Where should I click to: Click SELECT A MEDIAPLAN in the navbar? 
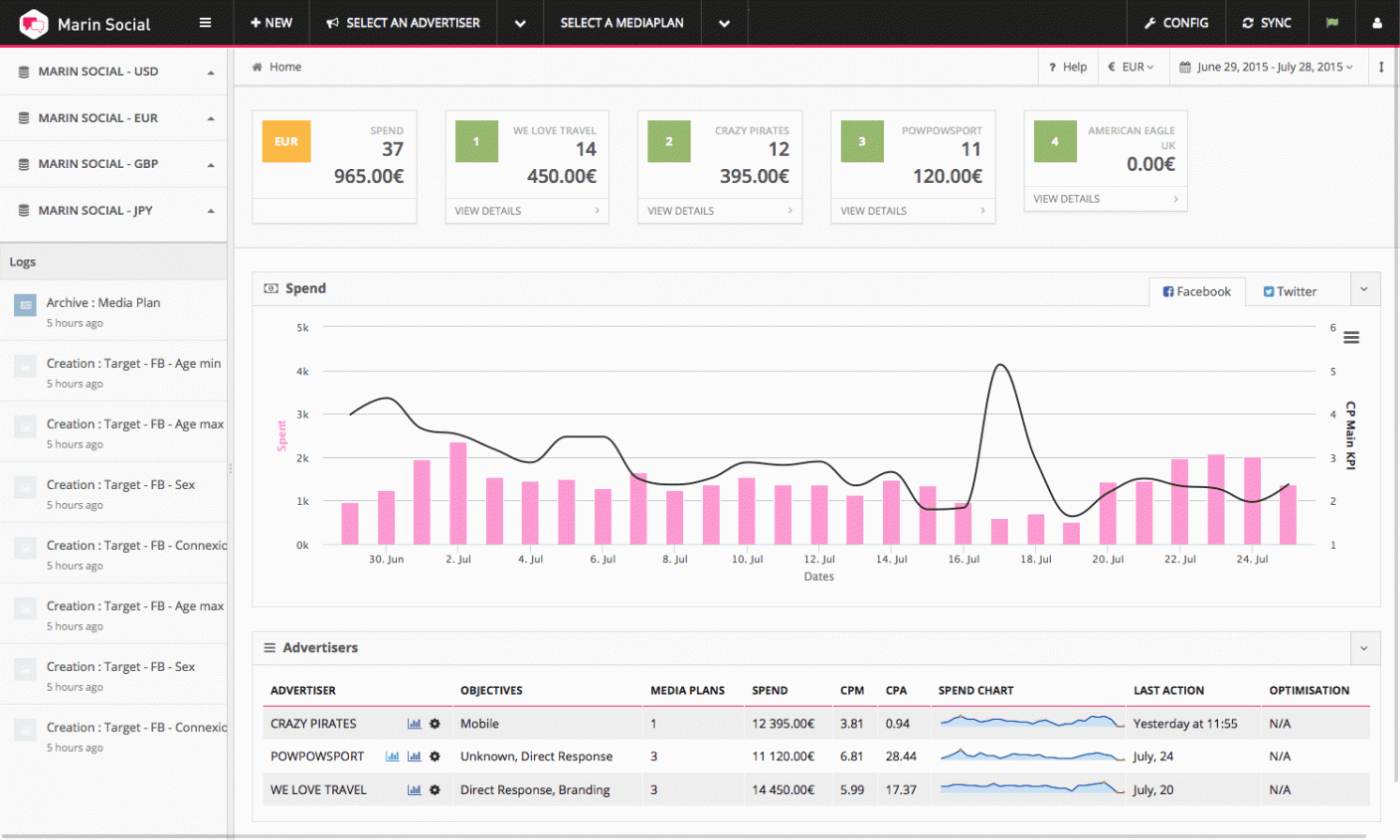[621, 22]
